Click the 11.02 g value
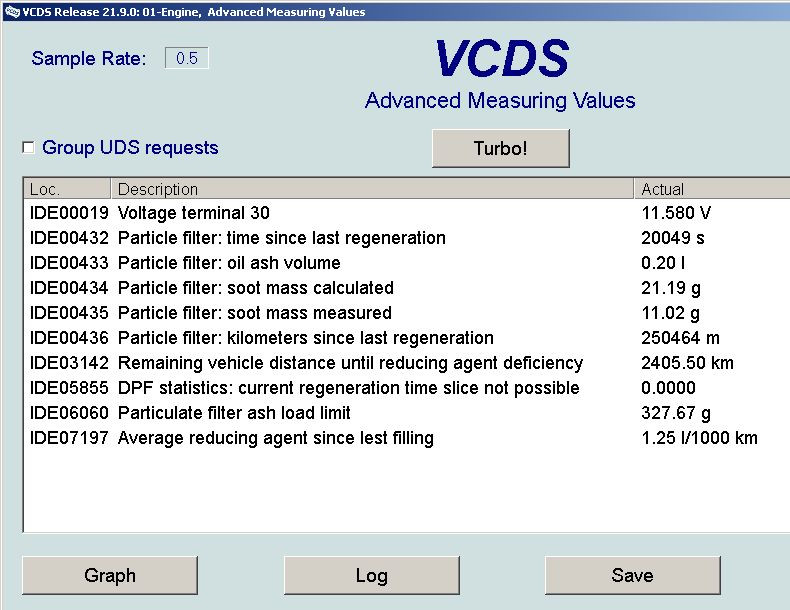 pos(671,313)
